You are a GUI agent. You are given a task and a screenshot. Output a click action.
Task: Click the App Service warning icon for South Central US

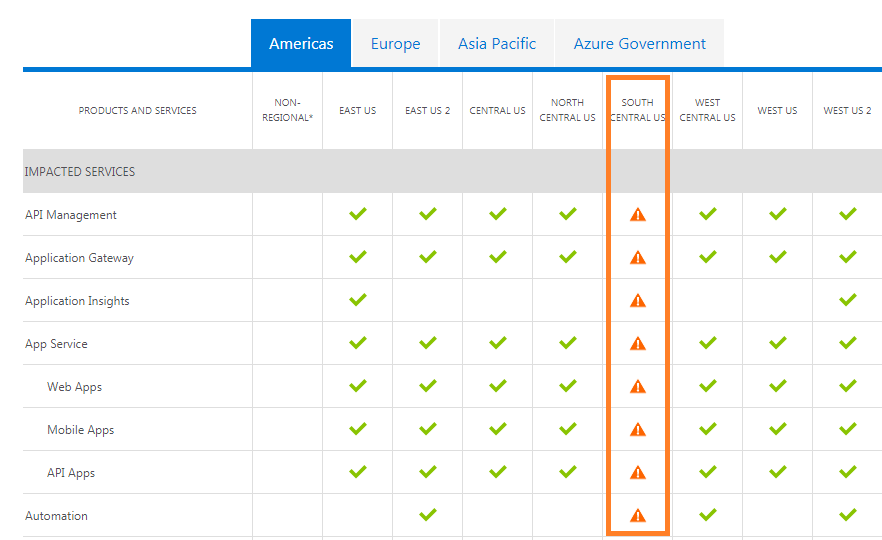click(x=638, y=343)
